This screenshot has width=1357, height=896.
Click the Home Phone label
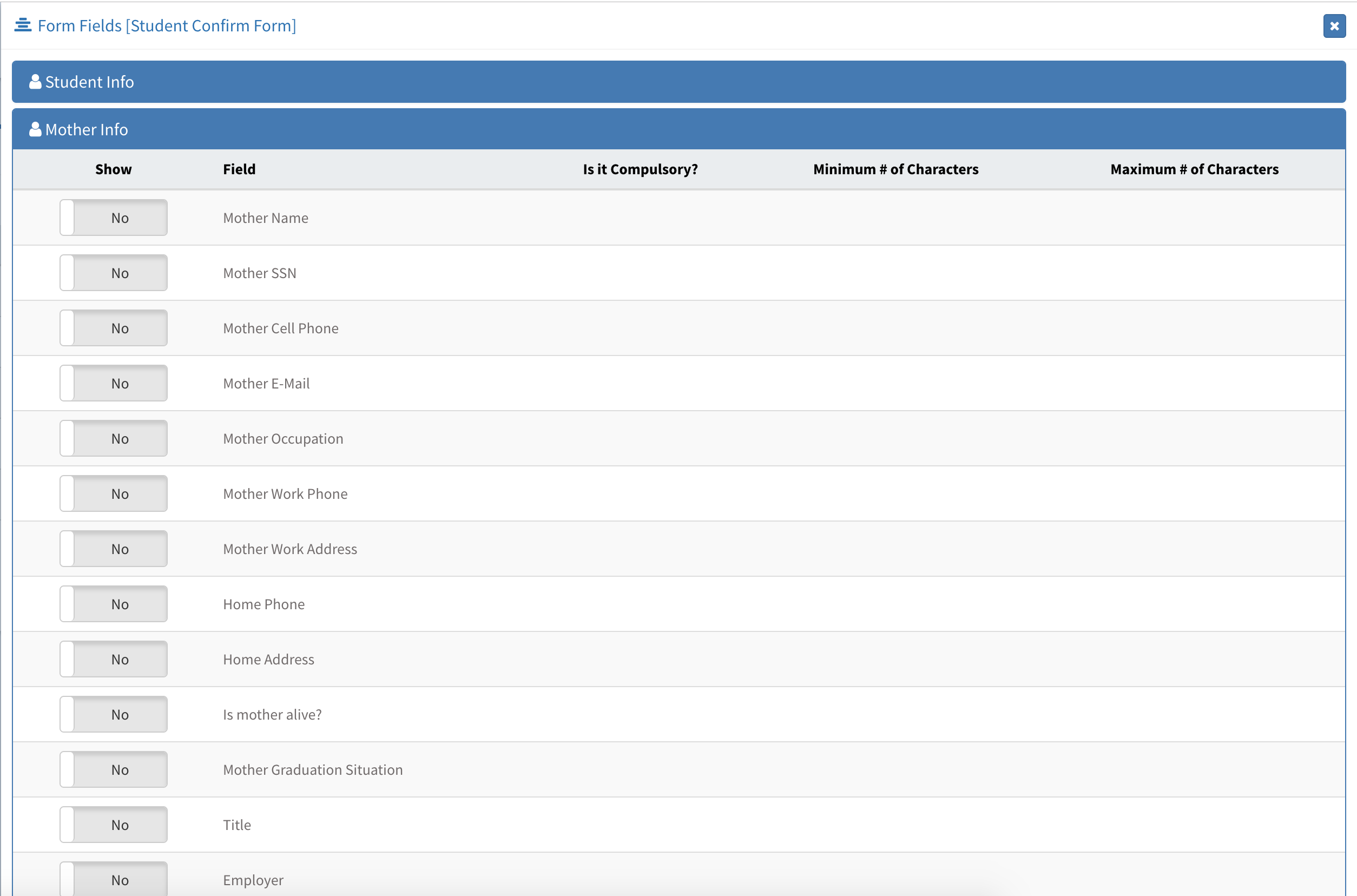[x=264, y=604]
